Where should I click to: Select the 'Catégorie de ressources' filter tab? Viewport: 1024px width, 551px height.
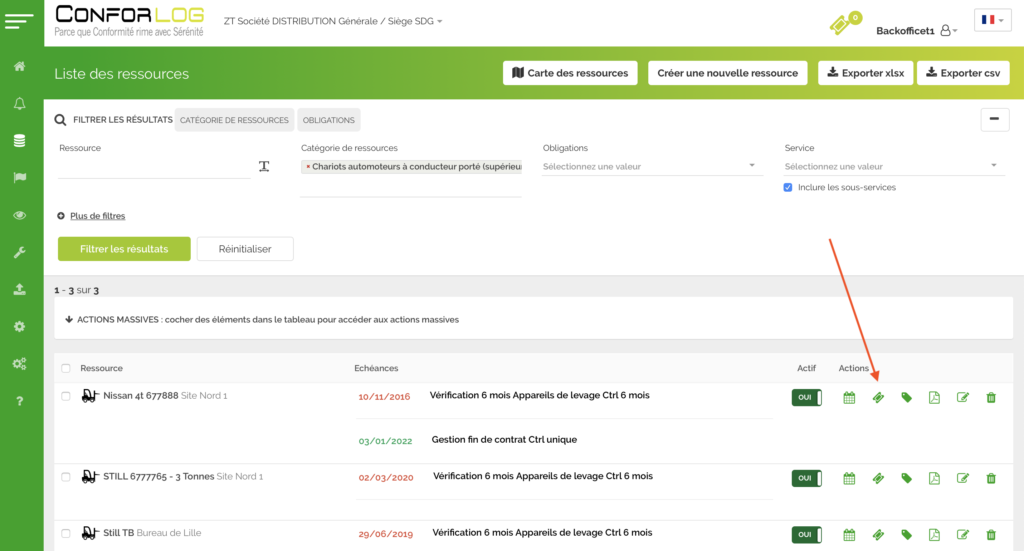[234, 120]
